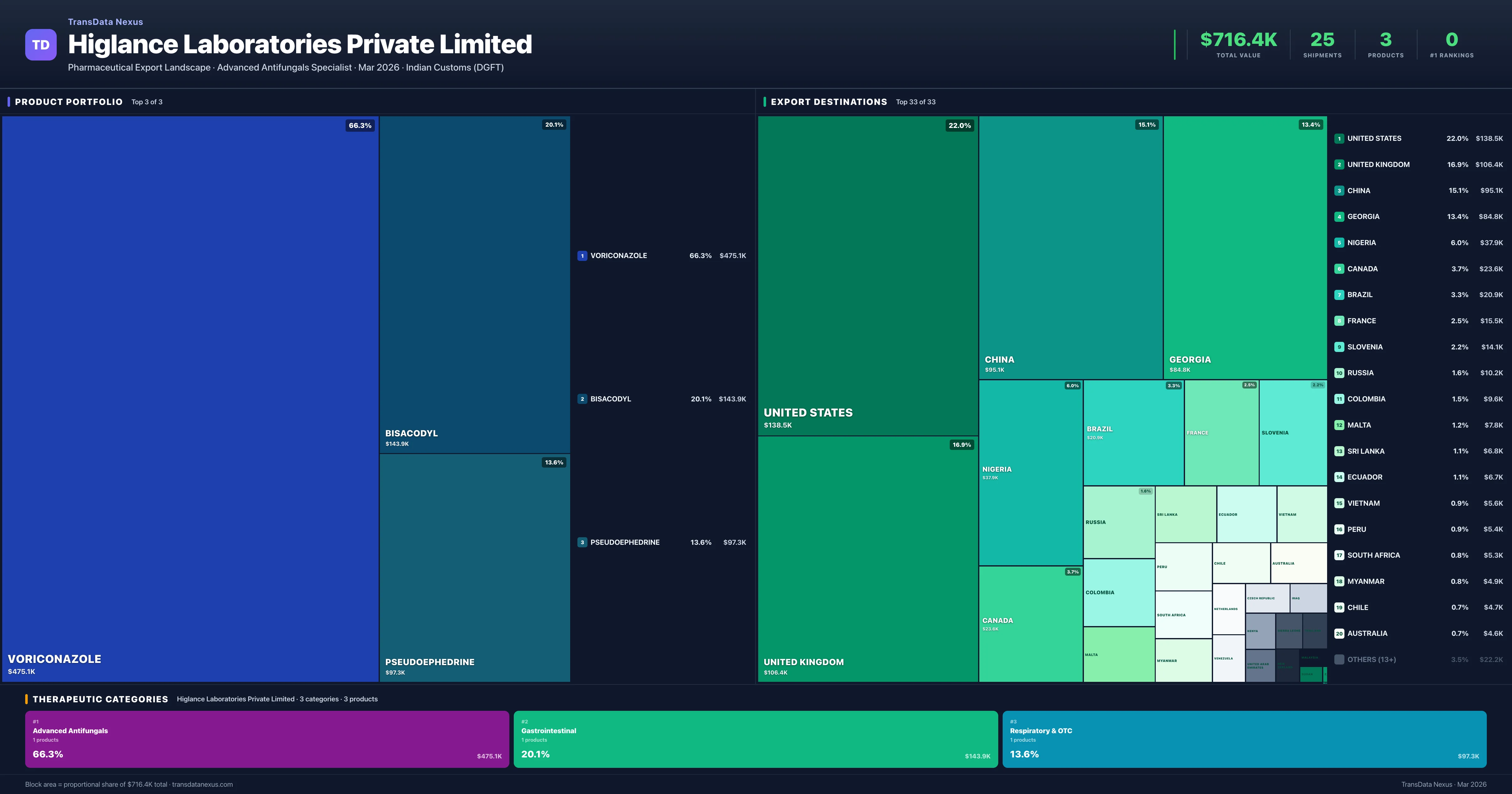Click the rank 10 badge beside RUSSIA
Viewport: 1512px width, 794px height.
coord(1340,373)
